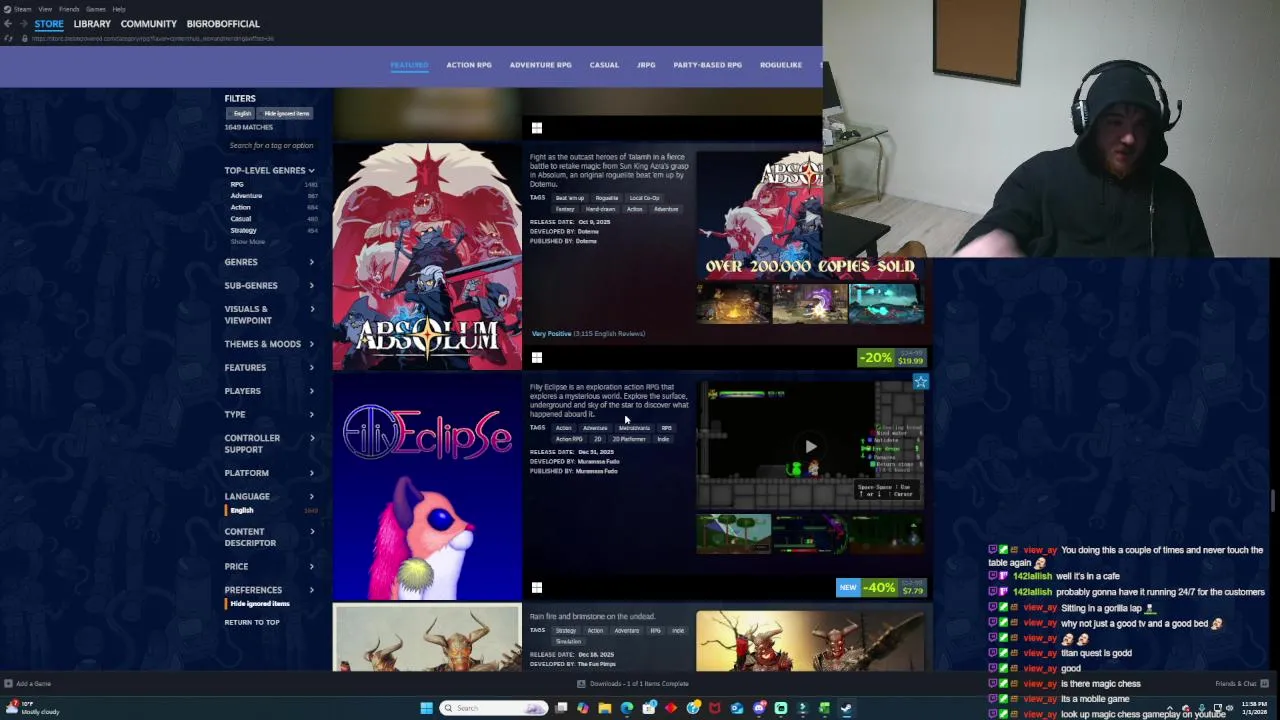The width and height of the screenshot is (1280, 720).
Task: Expand the Visuals & Viewpoint section
Action: (x=269, y=315)
